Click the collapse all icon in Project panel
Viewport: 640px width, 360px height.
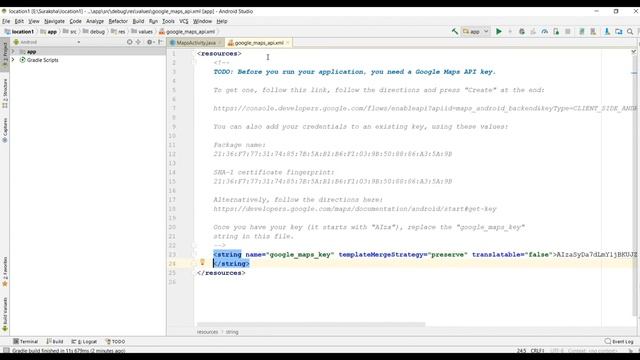point(138,42)
